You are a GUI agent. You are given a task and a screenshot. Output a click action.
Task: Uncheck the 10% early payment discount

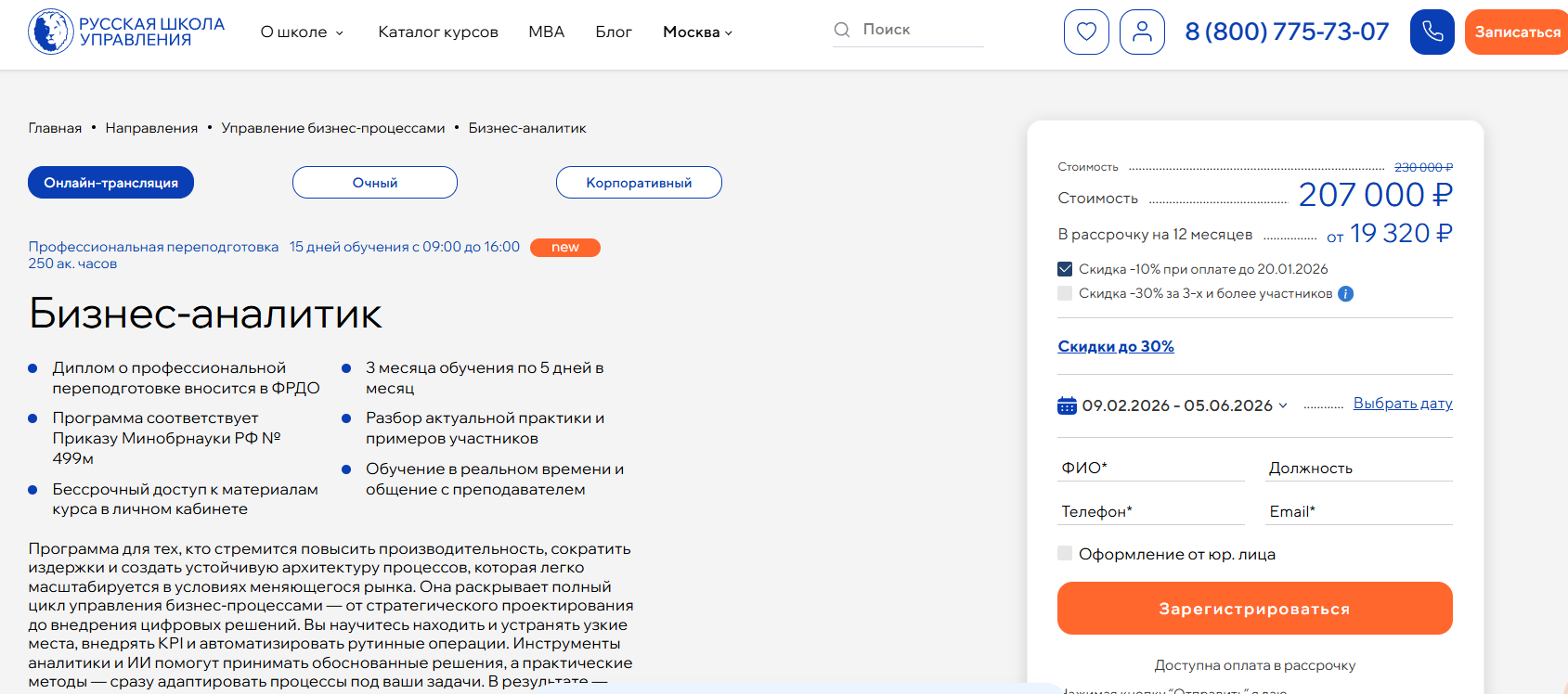[1065, 269]
